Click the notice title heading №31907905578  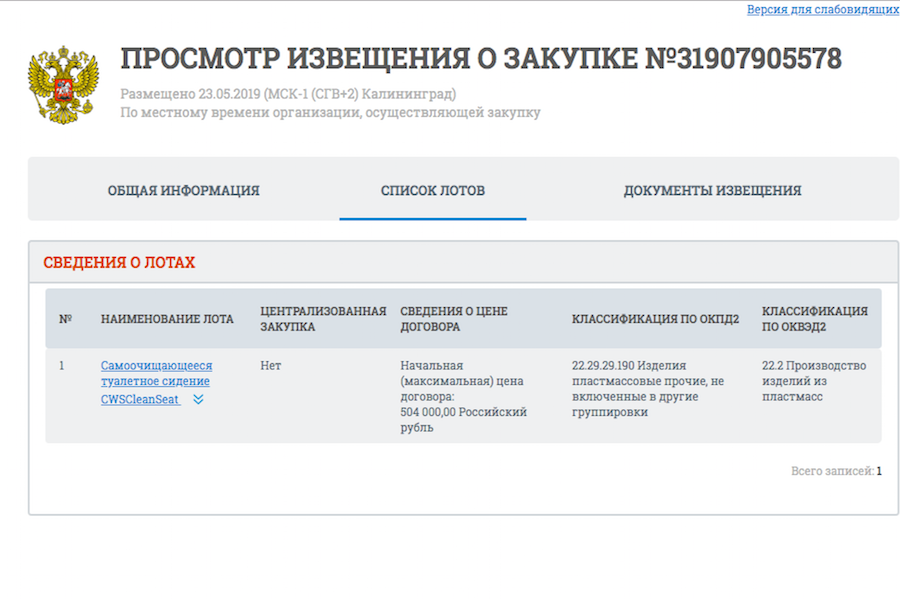pyautogui.click(x=481, y=59)
